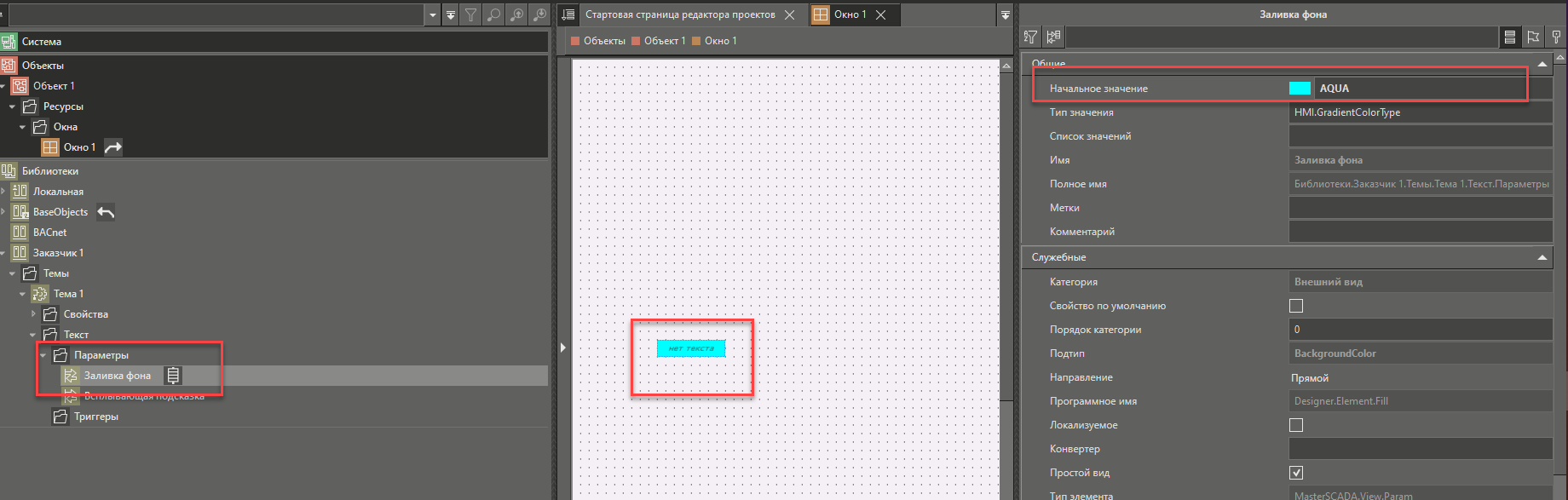Toggle the Свойство по умолчанию checkbox
Screen dimensions: 1568x500
[1296, 306]
